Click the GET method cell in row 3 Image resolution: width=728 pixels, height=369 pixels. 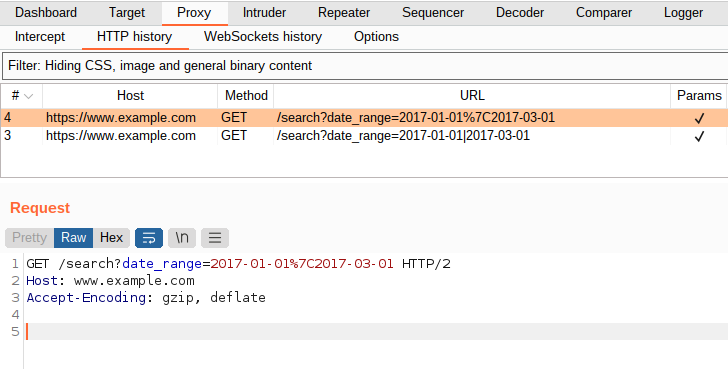tap(234, 136)
